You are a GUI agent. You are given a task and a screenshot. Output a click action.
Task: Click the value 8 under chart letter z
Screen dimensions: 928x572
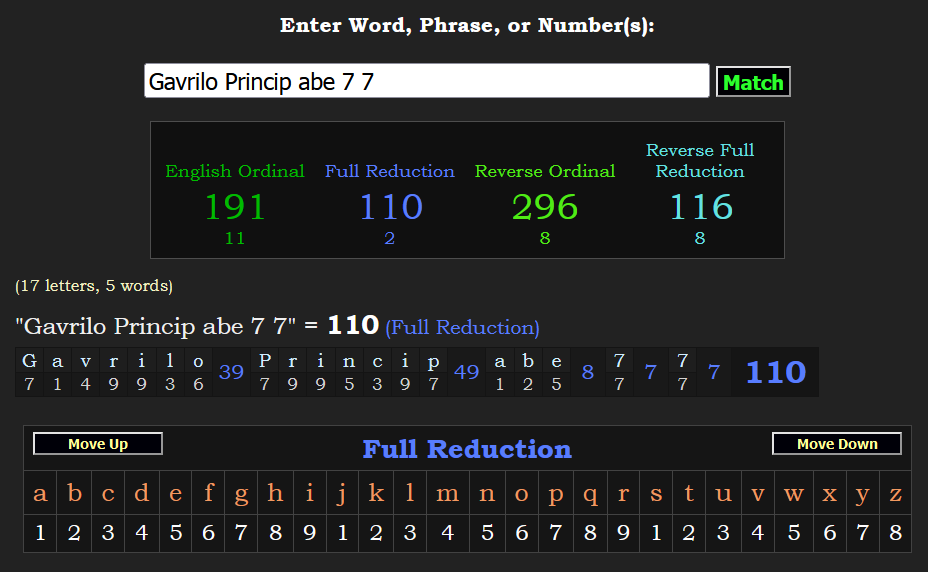tap(895, 532)
